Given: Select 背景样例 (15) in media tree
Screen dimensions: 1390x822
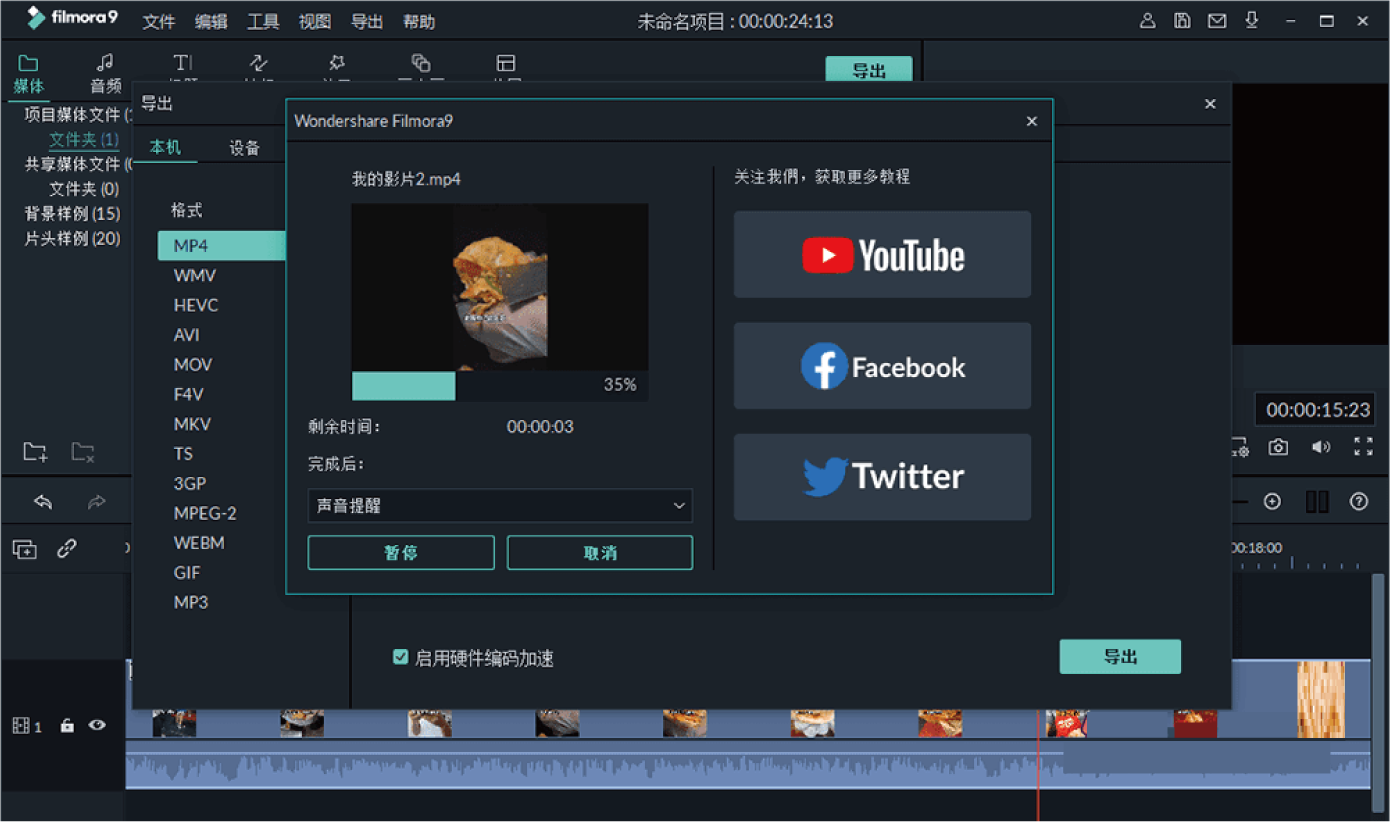Looking at the screenshot, I should click(72, 214).
